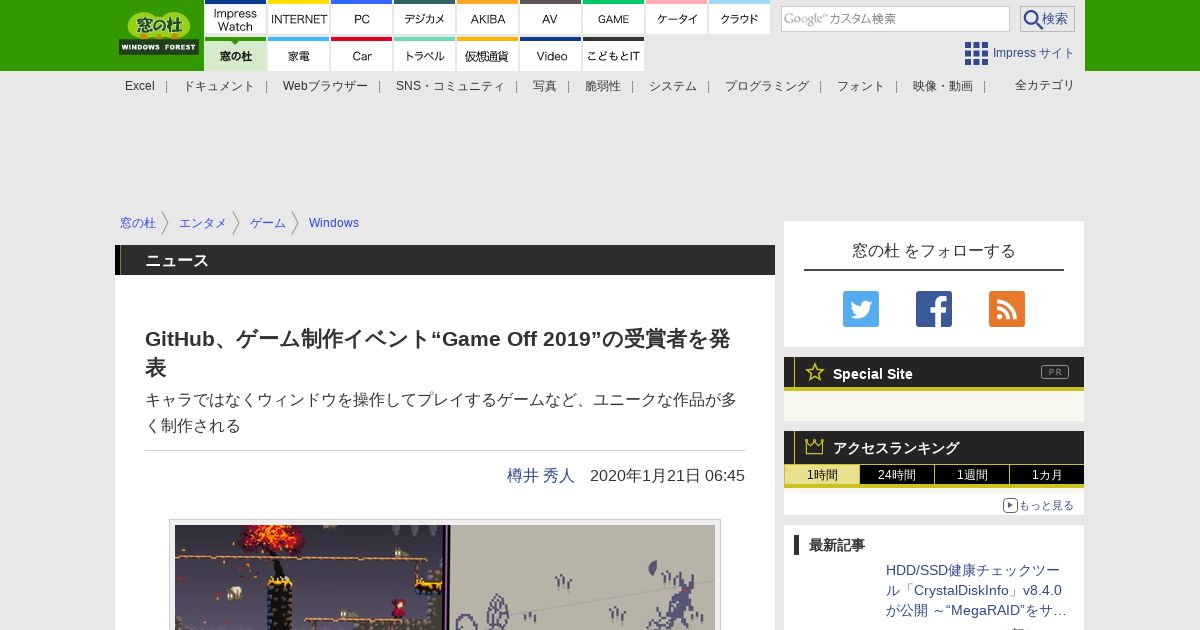Click the ゲーム breadcrumb link

268,223
